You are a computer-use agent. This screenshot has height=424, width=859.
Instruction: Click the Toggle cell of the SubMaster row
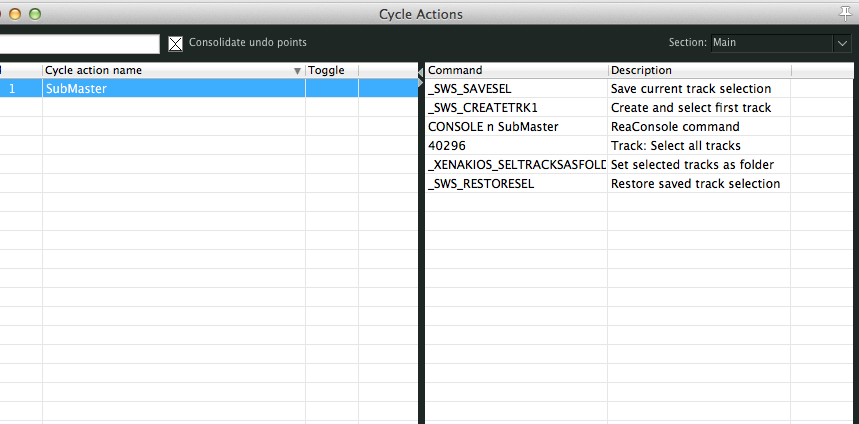pyautogui.click(x=331, y=89)
